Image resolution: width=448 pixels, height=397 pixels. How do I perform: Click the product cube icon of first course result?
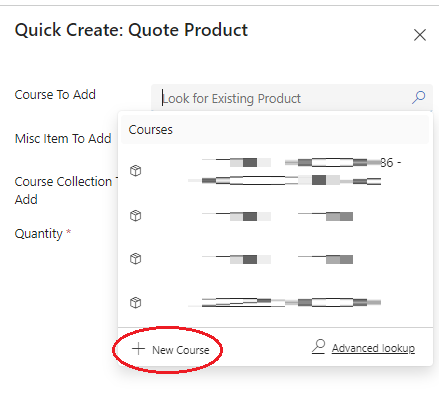coord(136,171)
